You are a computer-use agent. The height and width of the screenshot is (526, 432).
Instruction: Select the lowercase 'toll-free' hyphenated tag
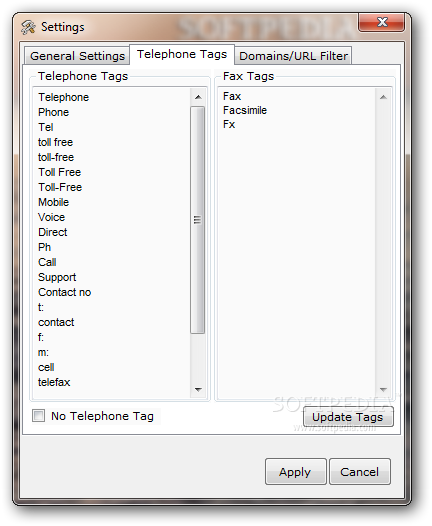coord(56,157)
